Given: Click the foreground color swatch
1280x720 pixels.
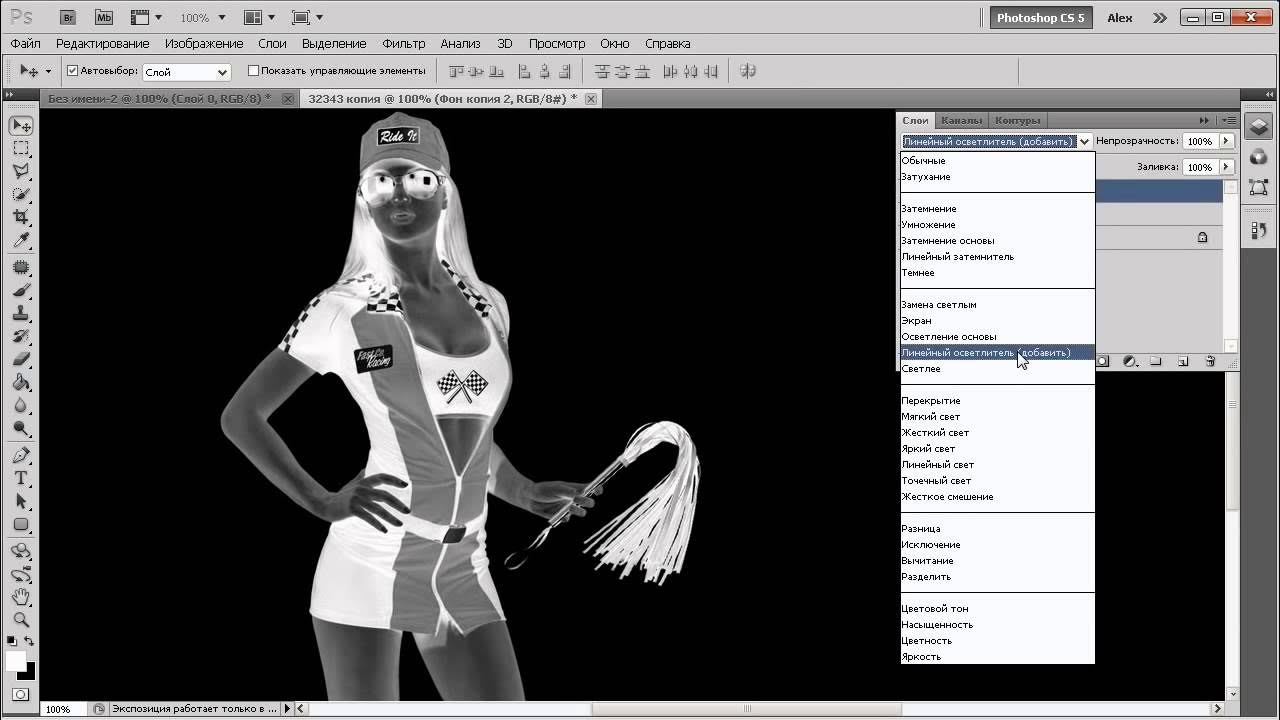Looking at the screenshot, I should 15,661.
